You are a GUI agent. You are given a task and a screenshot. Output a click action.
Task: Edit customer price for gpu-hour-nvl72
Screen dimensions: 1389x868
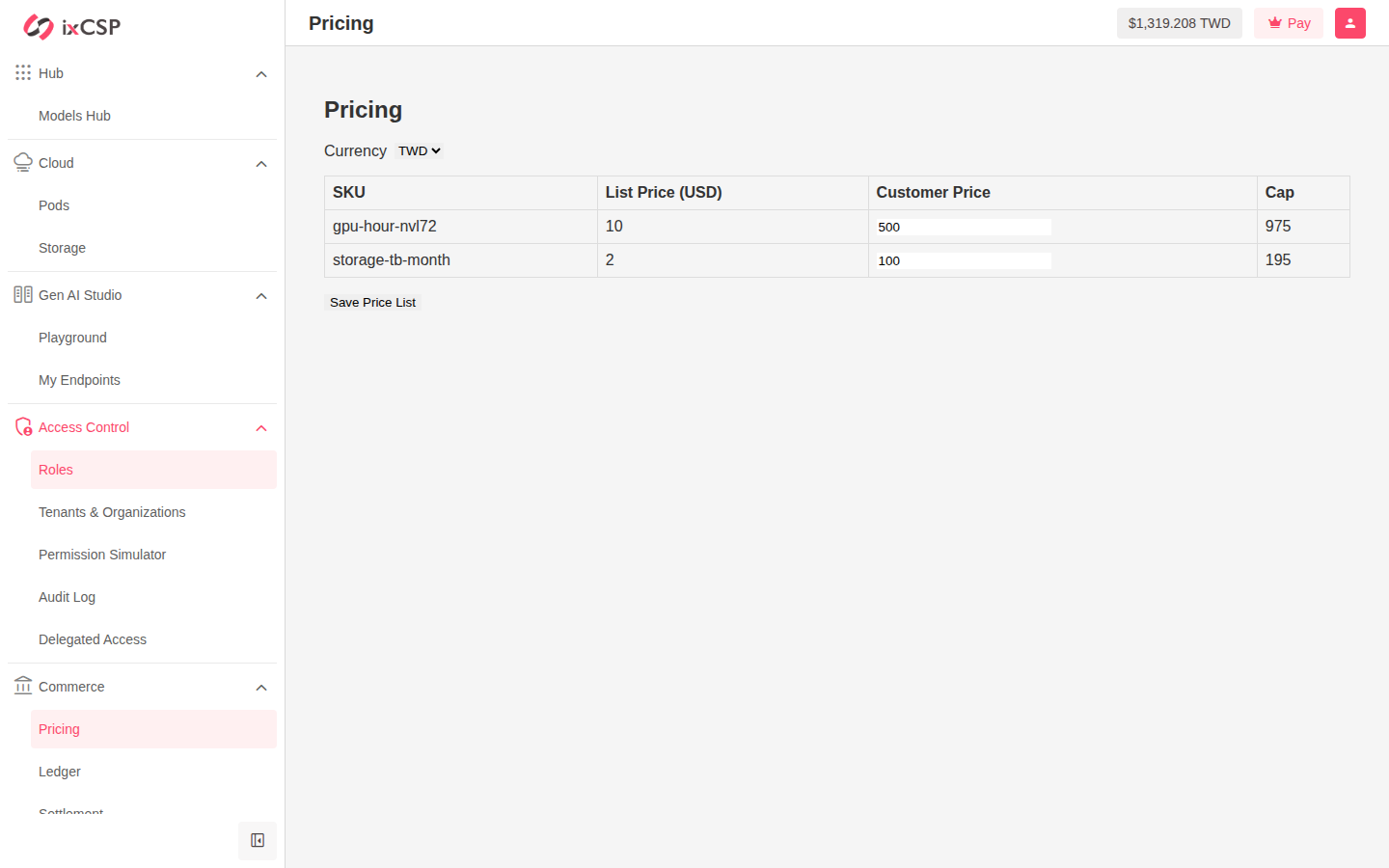[964, 227]
